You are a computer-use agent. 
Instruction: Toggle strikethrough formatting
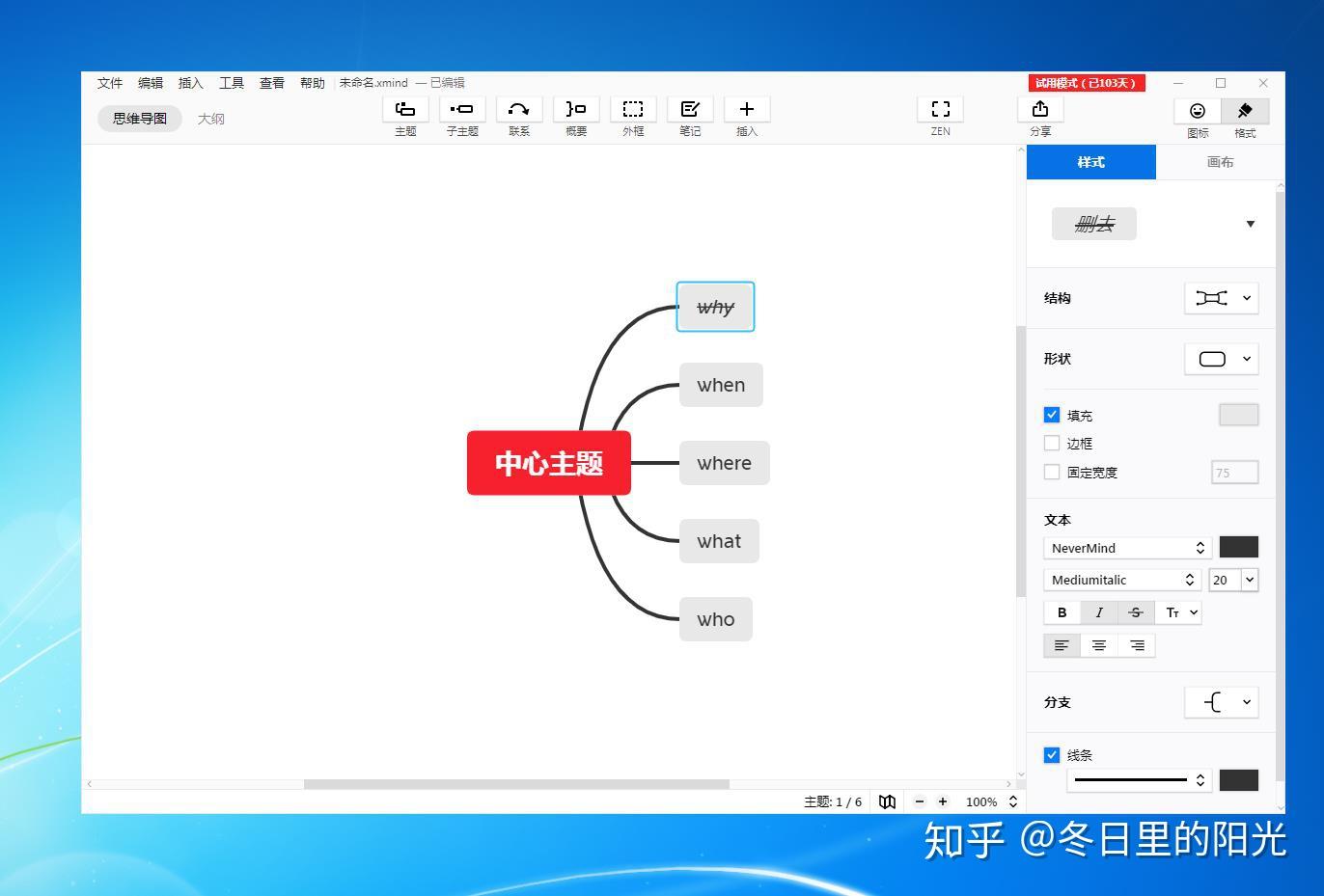coord(1136,612)
